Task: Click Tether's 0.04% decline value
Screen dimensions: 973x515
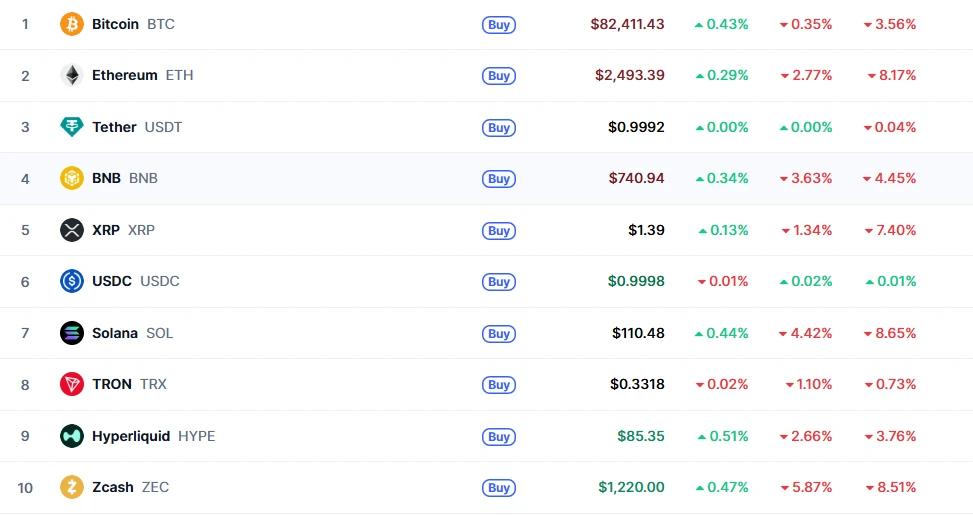Action: (890, 127)
